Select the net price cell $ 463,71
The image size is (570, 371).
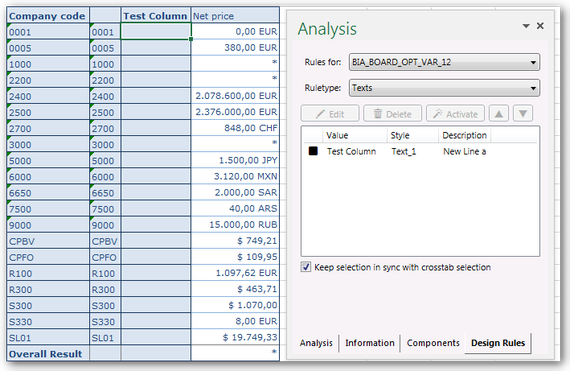(x=235, y=289)
